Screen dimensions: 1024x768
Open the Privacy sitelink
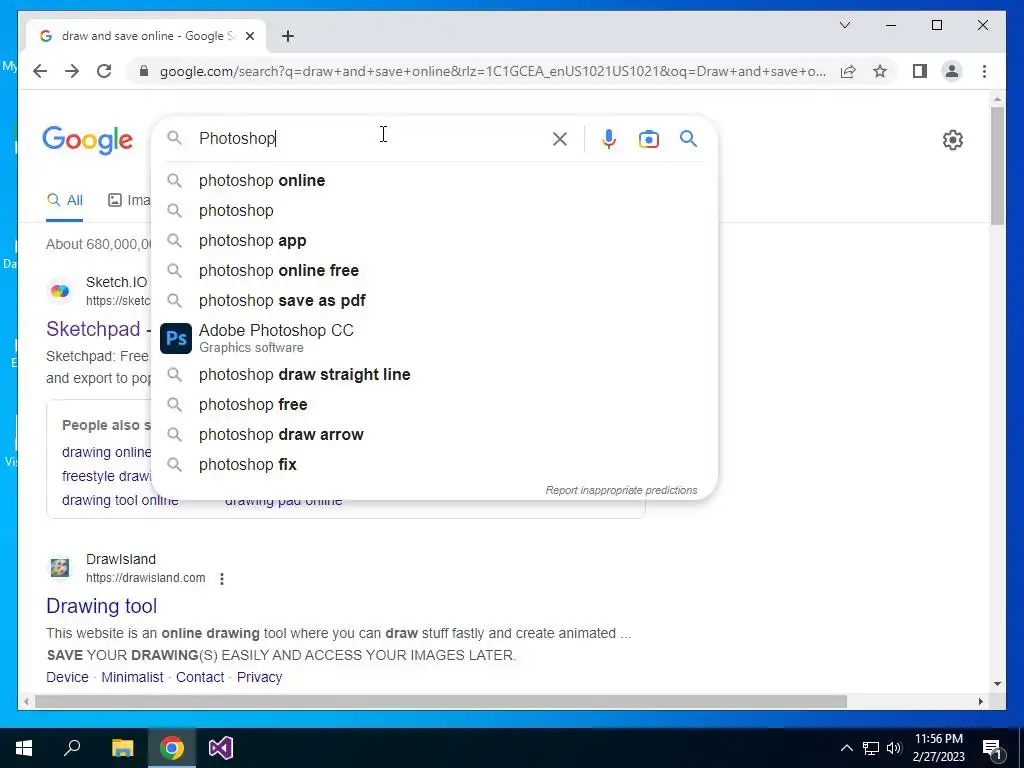click(259, 677)
